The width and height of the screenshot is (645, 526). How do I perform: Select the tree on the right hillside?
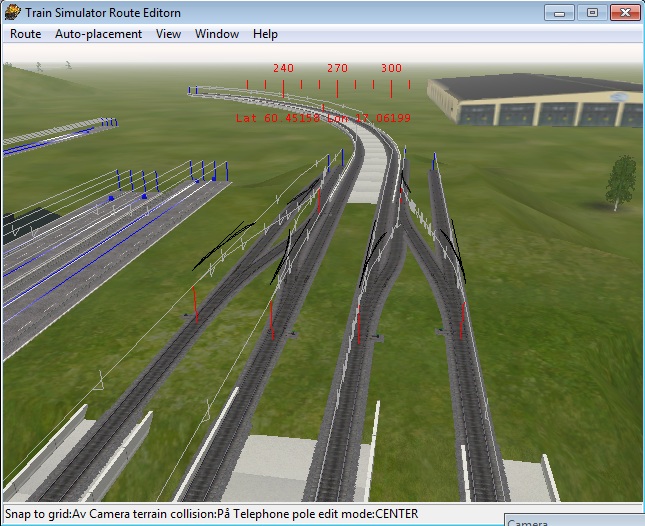[x=621, y=182]
